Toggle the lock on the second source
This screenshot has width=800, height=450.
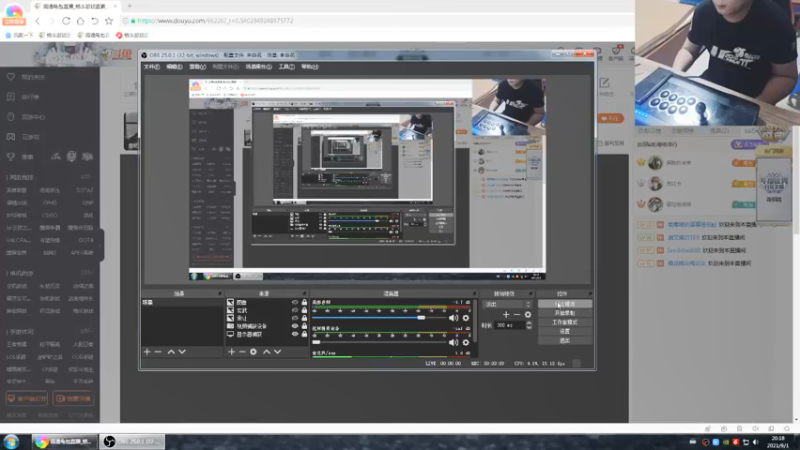tap(305, 310)
